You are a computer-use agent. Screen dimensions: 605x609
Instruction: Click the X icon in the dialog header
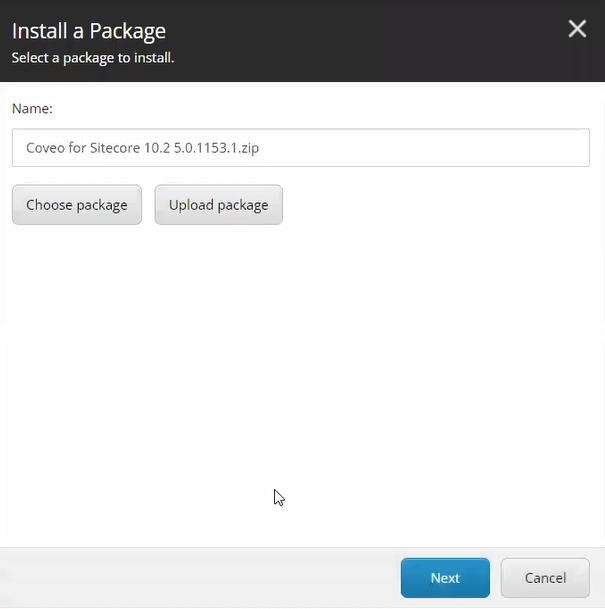577,29
